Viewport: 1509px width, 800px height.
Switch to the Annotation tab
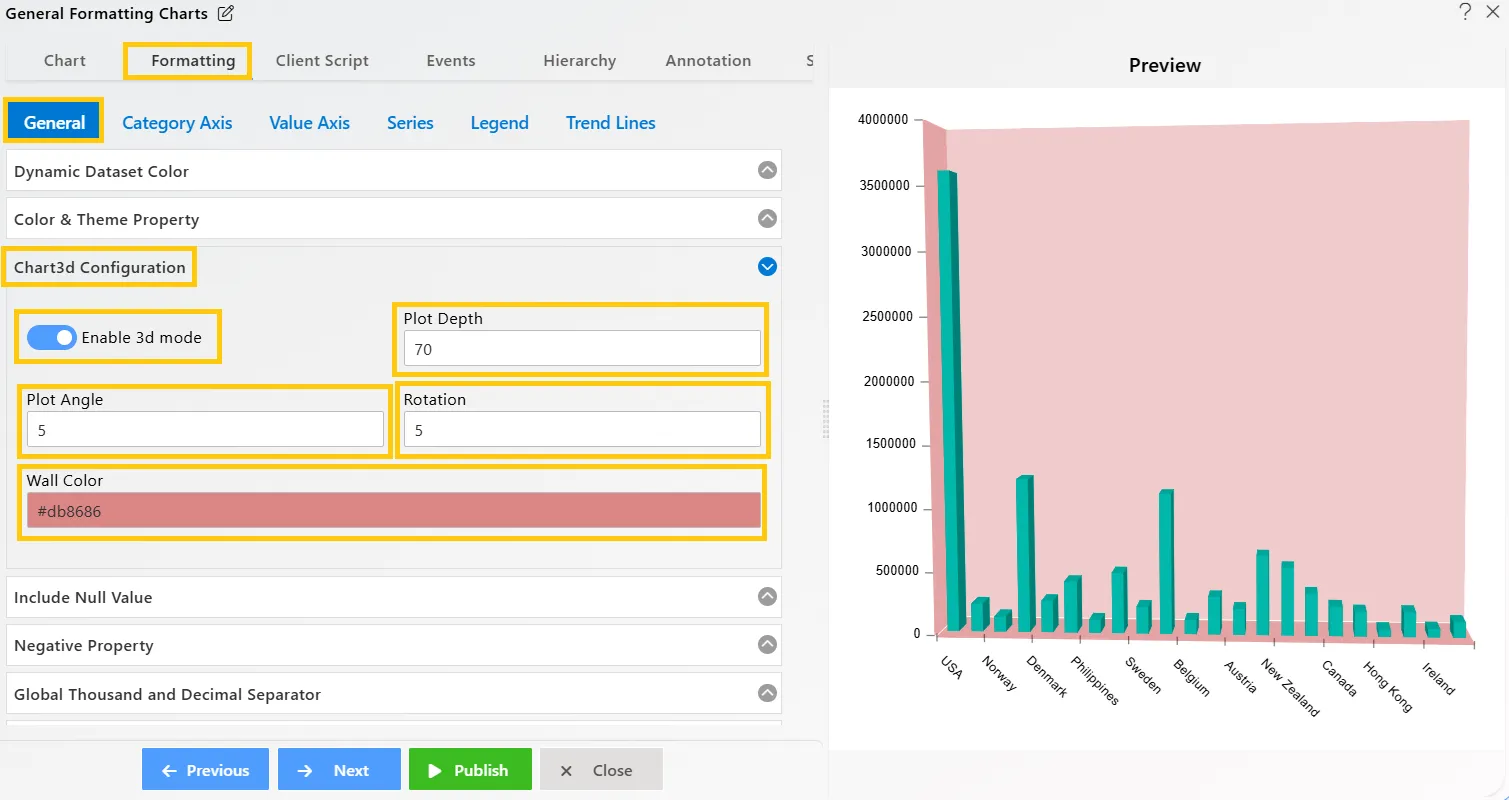708,61
